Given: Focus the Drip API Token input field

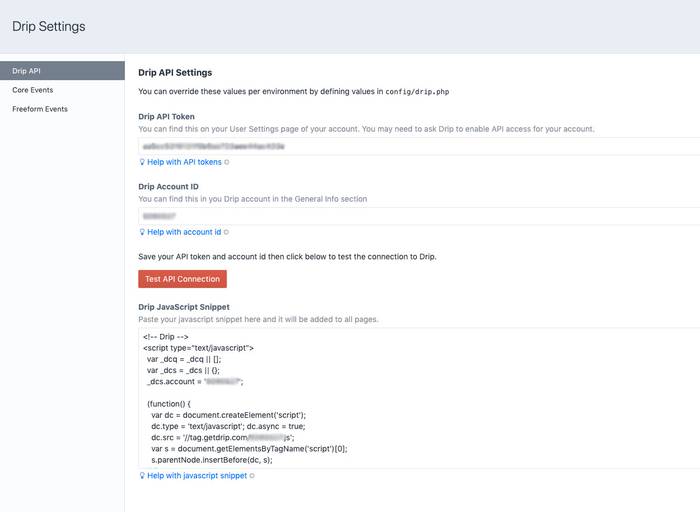Looking at the screenshot, I should coord(420,146).
